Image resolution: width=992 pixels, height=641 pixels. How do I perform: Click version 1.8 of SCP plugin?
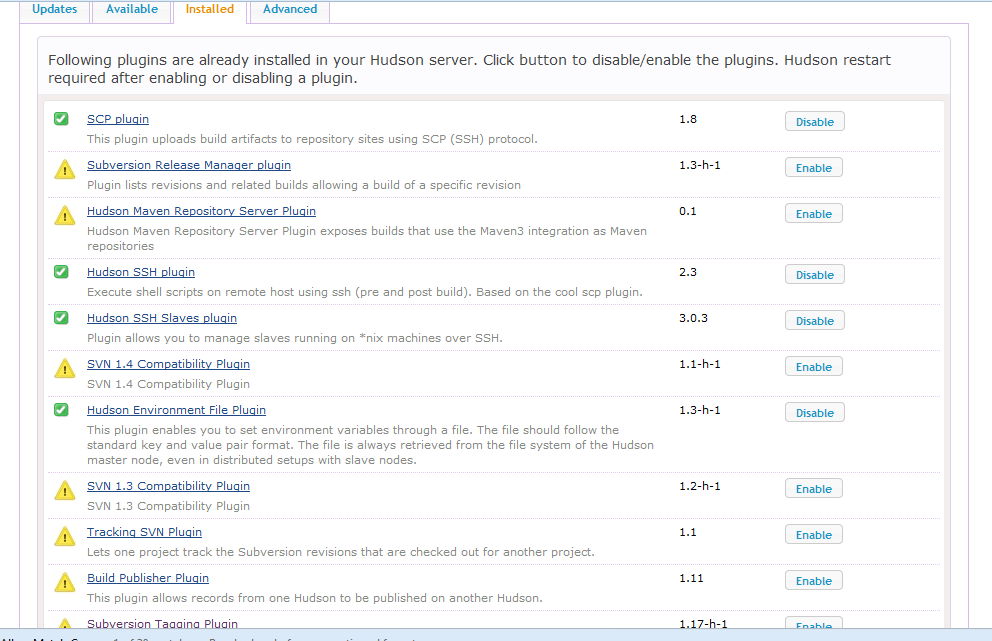click(x=688, y=119)
